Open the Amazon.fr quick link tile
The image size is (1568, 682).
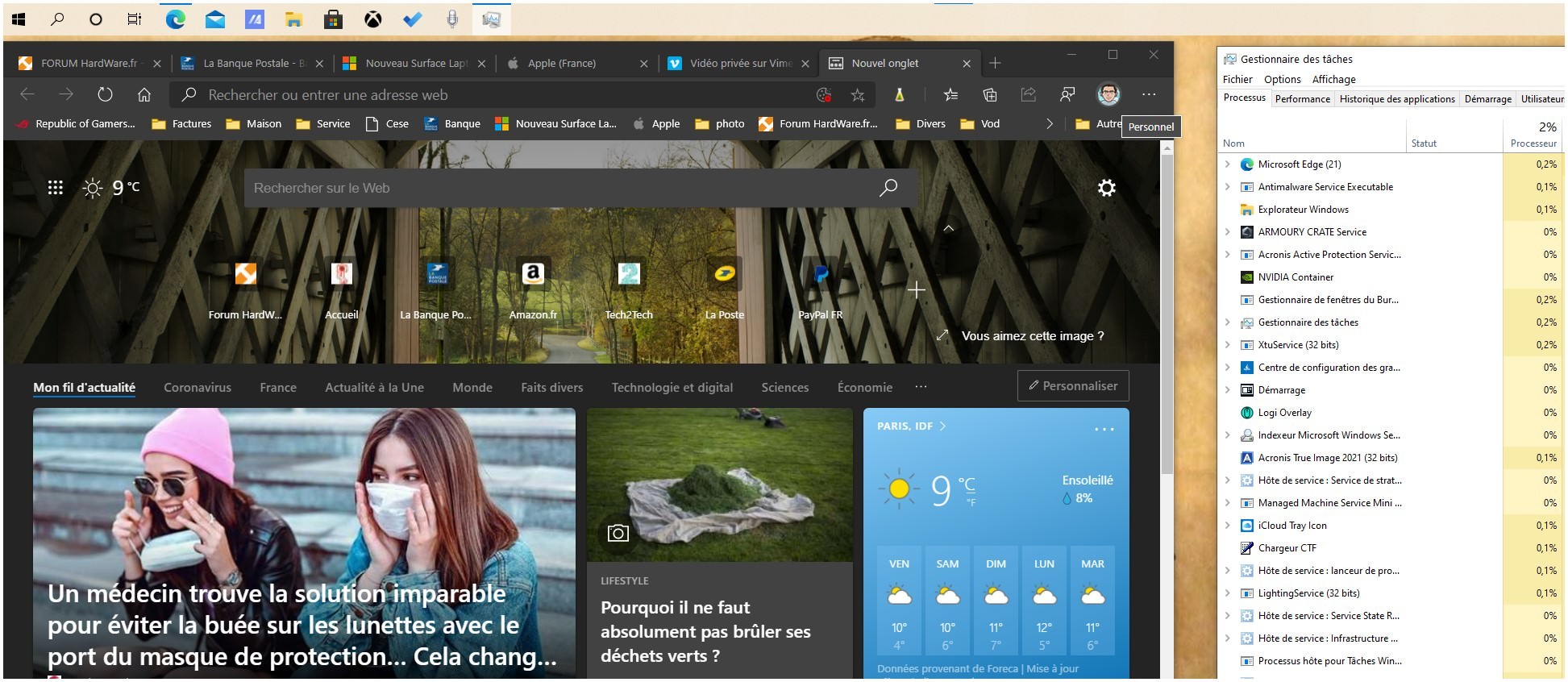point(533,275)
